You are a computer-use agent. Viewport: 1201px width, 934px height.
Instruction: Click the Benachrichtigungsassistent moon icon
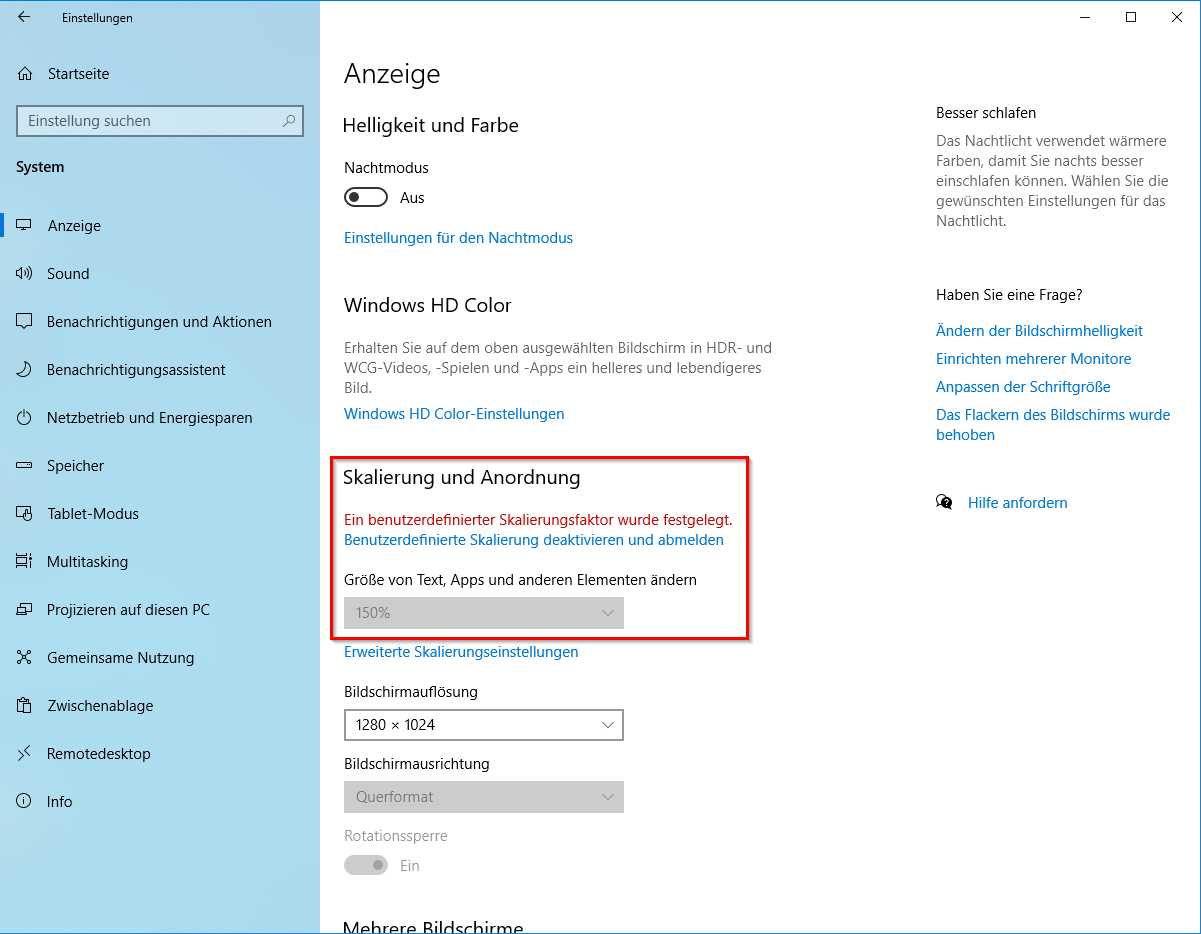coord(25,370)
